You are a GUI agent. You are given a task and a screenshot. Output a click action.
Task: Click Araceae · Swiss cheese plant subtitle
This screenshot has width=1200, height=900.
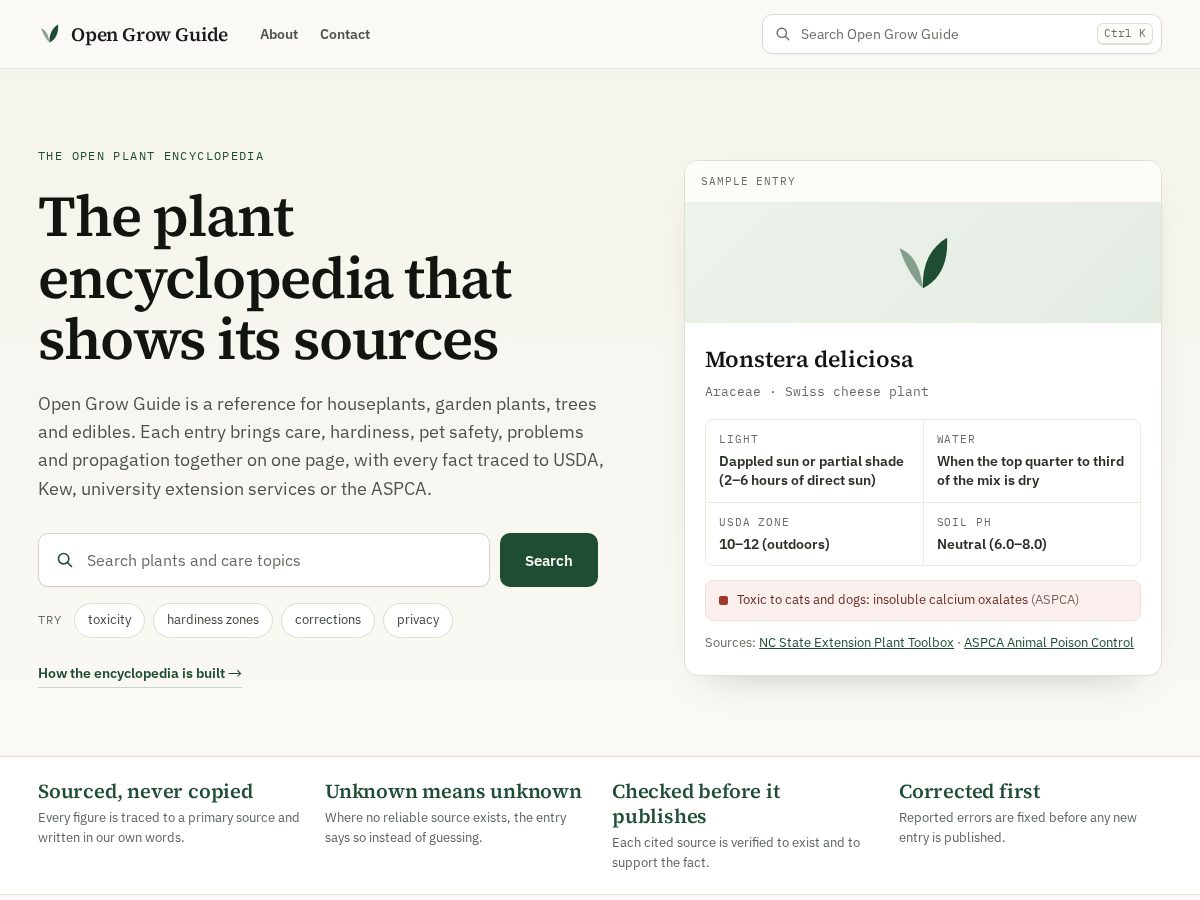(817, 392)
